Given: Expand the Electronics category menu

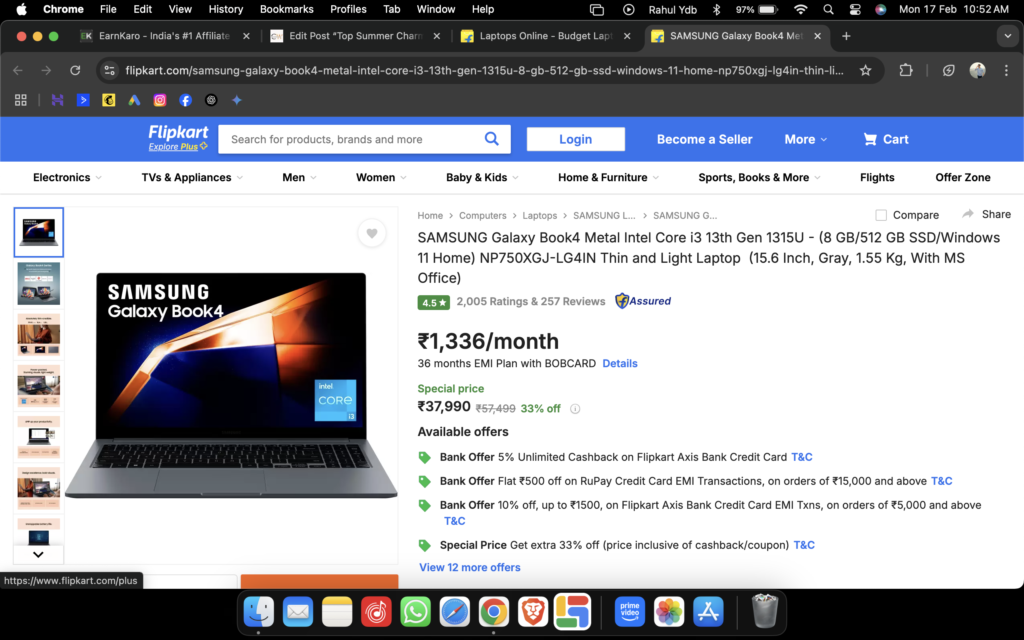Looking at the screenshot, I should (67, 178).
